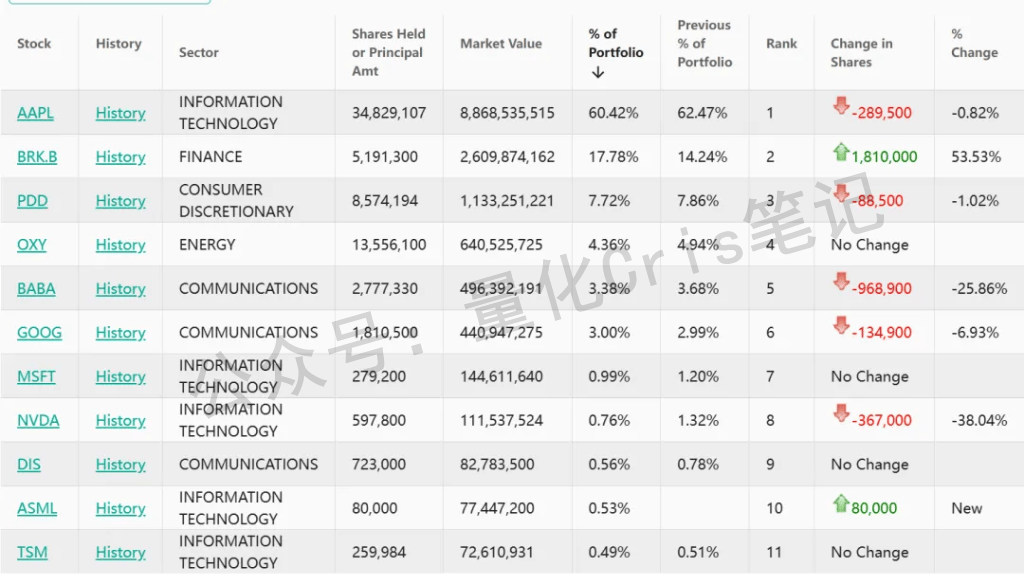View History for NVDA

coord(120,421)
